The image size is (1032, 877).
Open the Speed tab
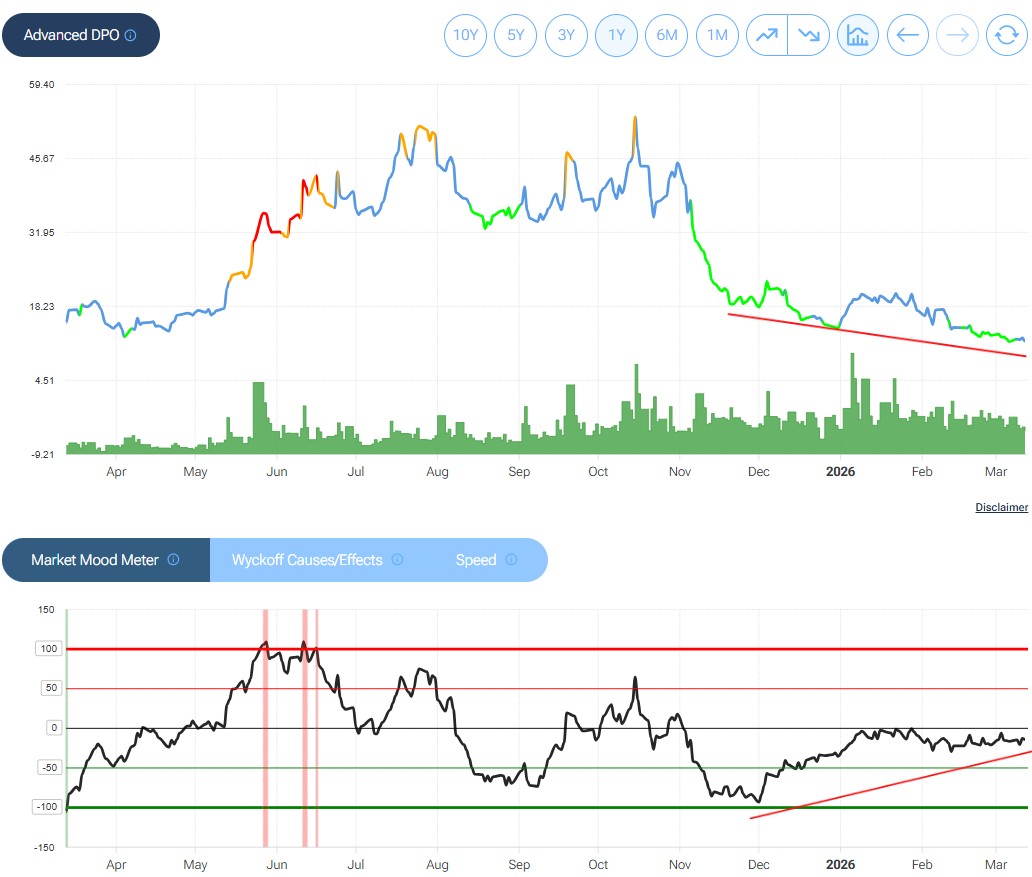pos(475,560)
